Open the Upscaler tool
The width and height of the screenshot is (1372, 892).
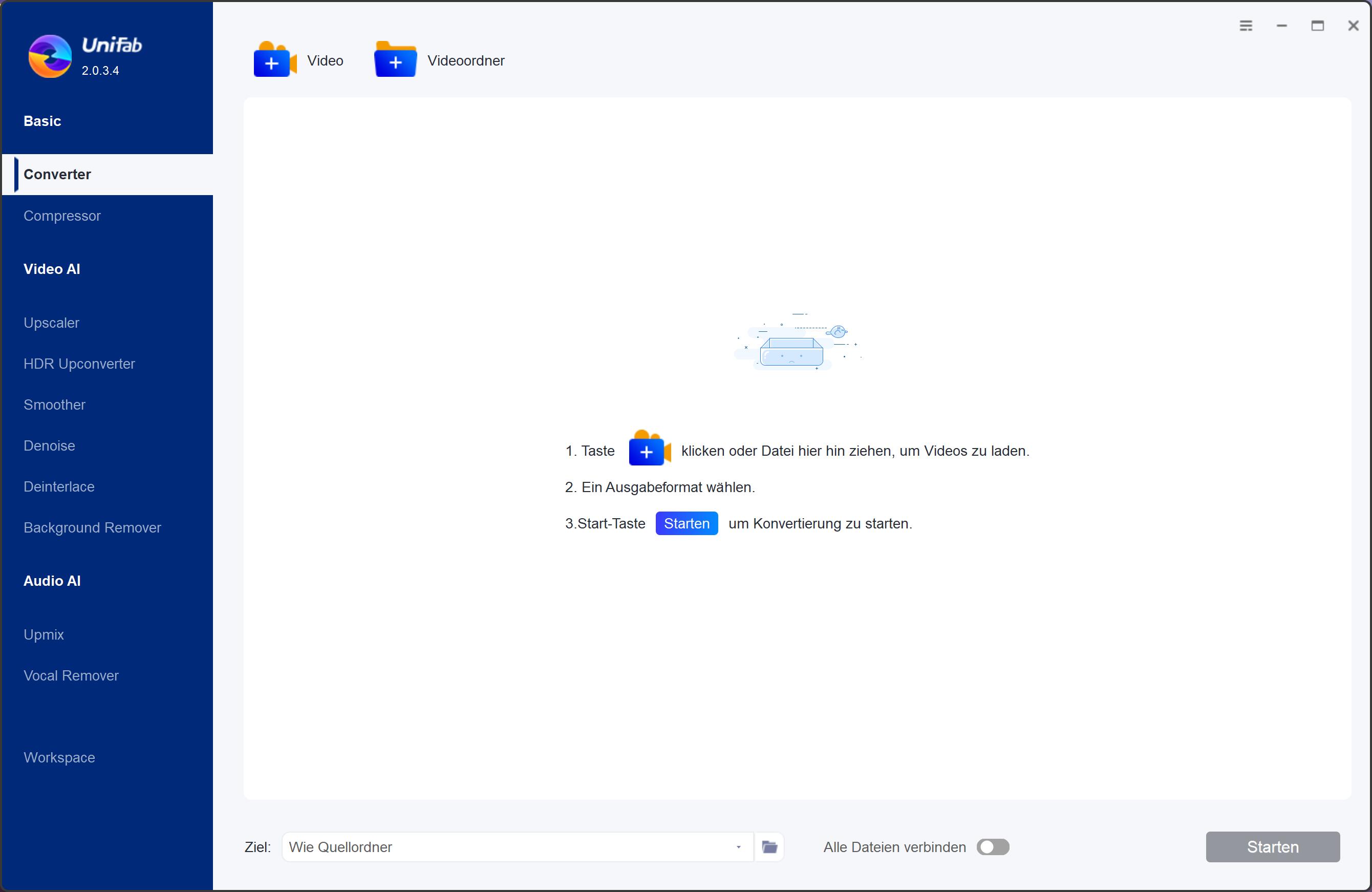pos(51,322)
